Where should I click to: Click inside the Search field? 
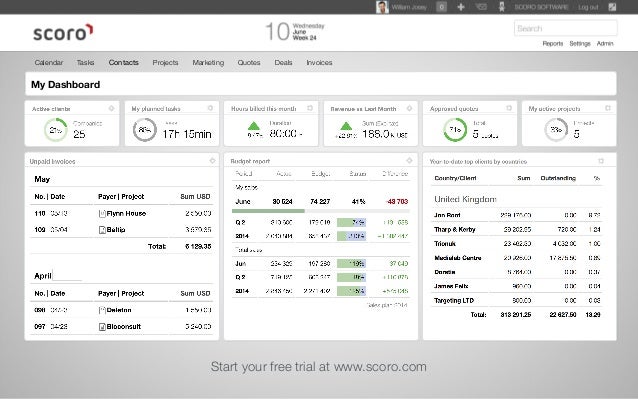(x=566, y=28)
